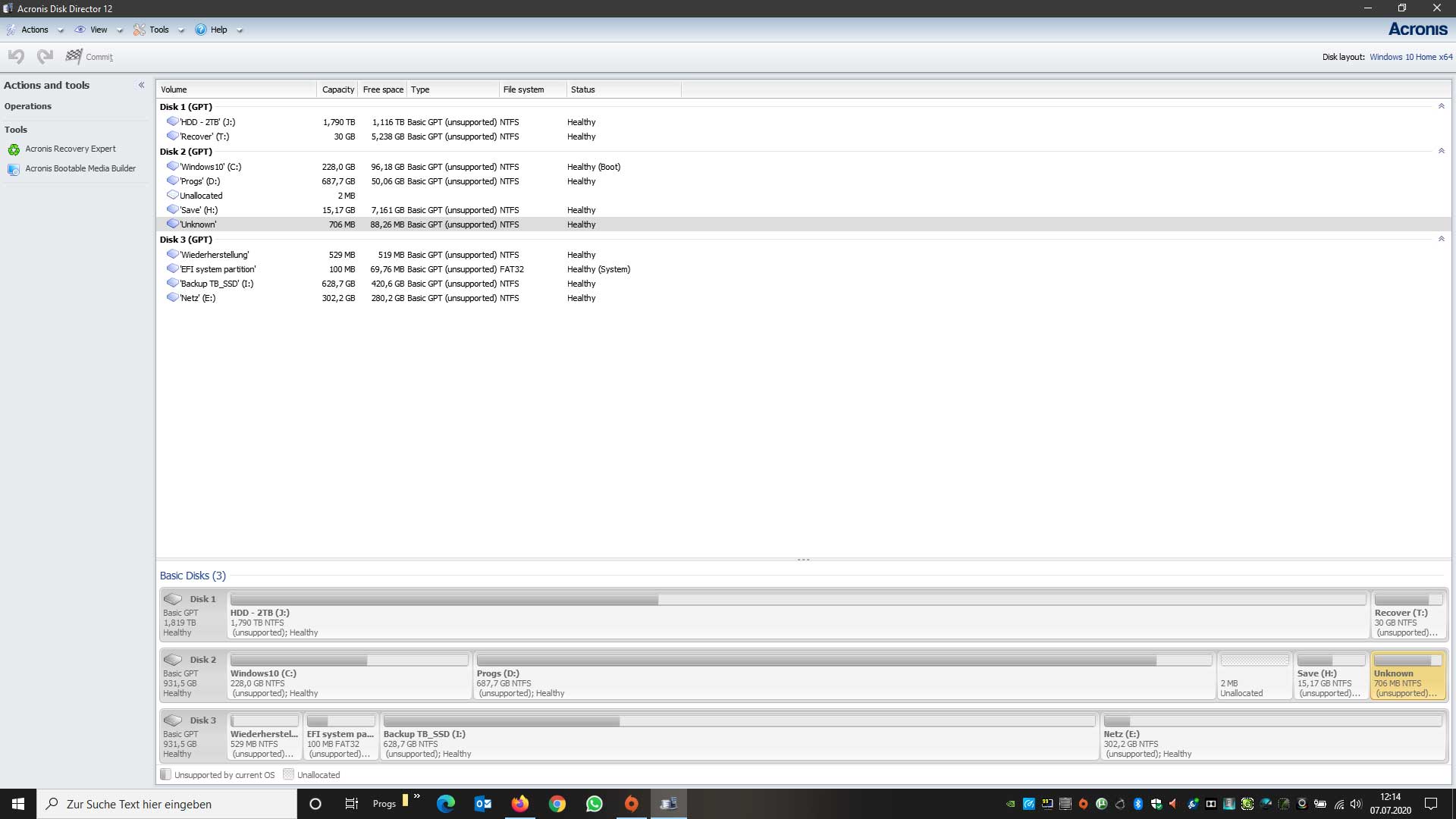Click dropdown arrow next to View
Viewport: 1456px width, 819px height.
[x=120, y=30]
